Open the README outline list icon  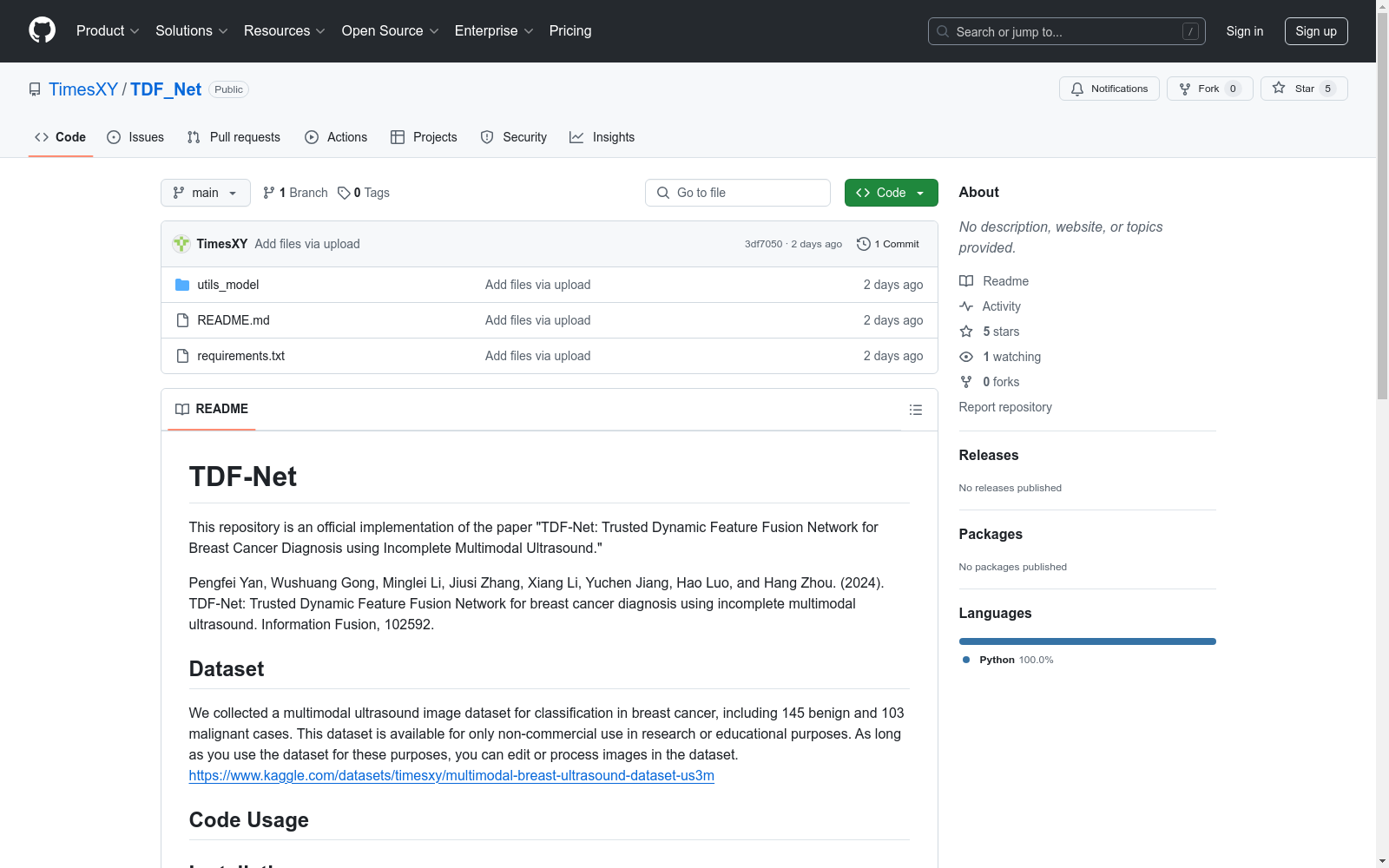tap(916, 410)
